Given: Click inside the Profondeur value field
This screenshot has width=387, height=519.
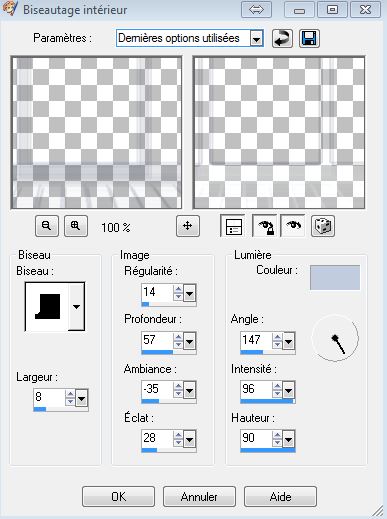Looking at the screenshot, I should coord(157,340).
